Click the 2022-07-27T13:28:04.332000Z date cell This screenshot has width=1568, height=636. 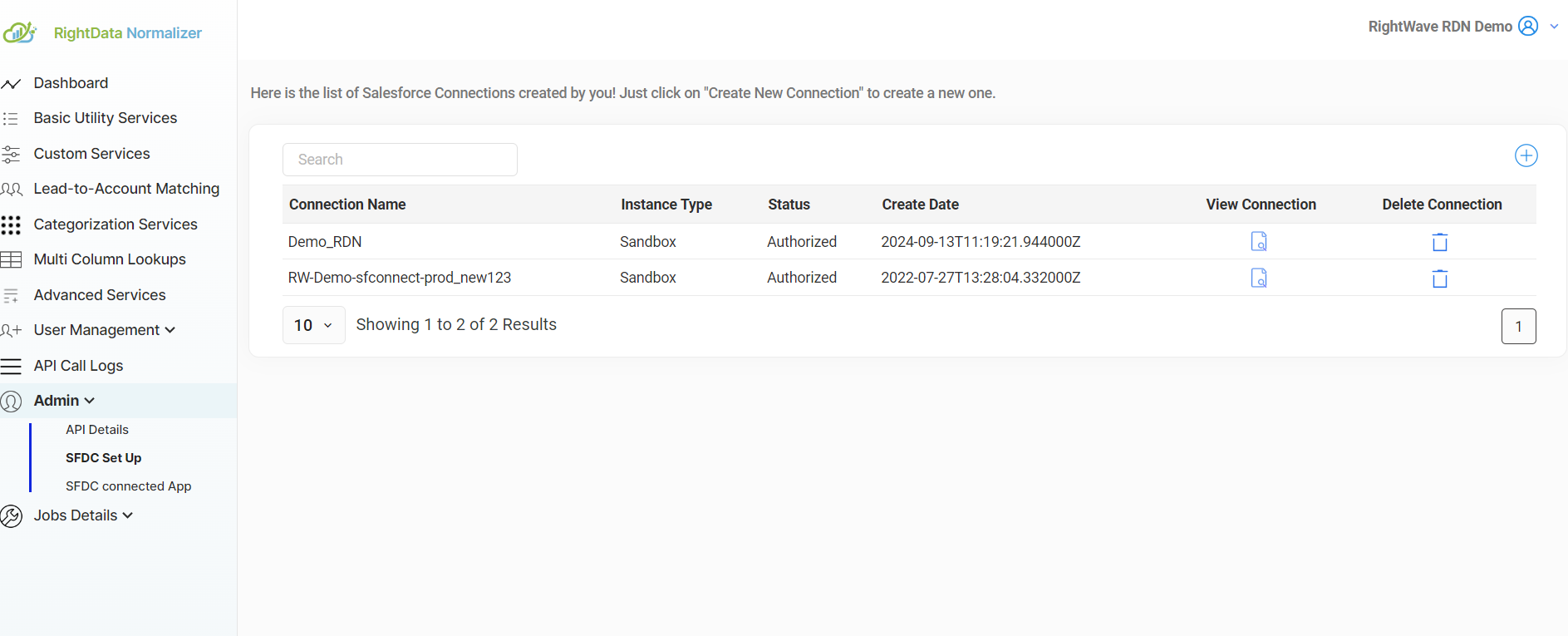coord(981,278)
